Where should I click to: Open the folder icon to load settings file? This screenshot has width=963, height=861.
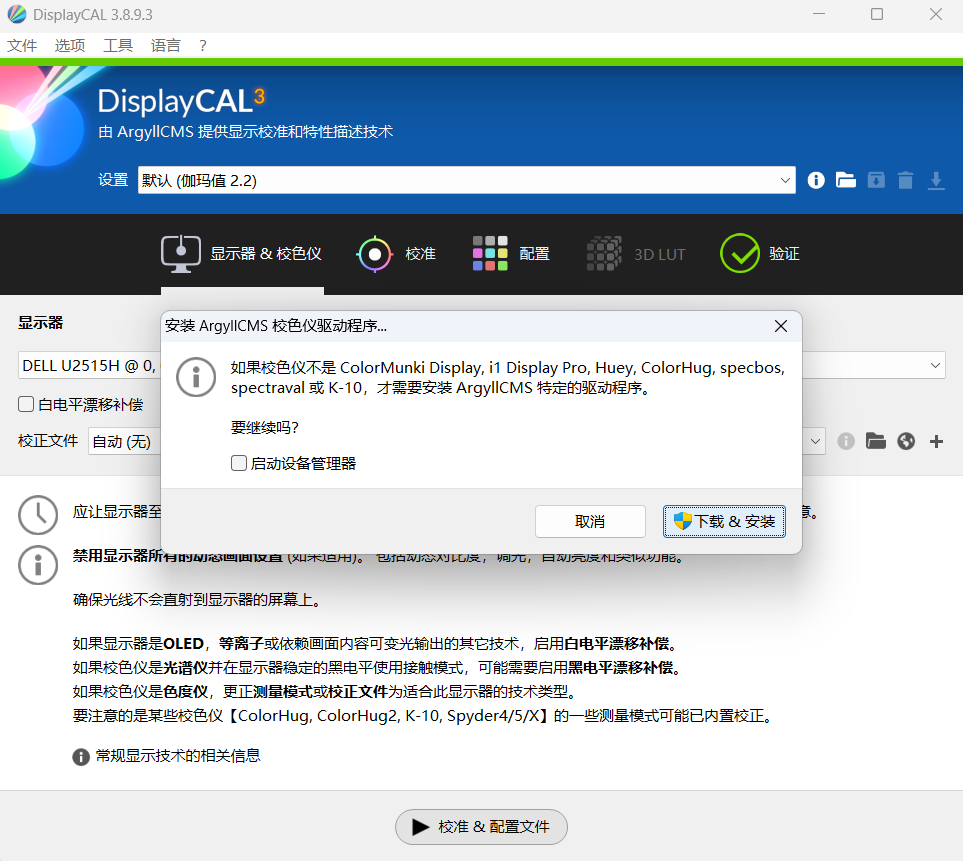coord(845,180)
